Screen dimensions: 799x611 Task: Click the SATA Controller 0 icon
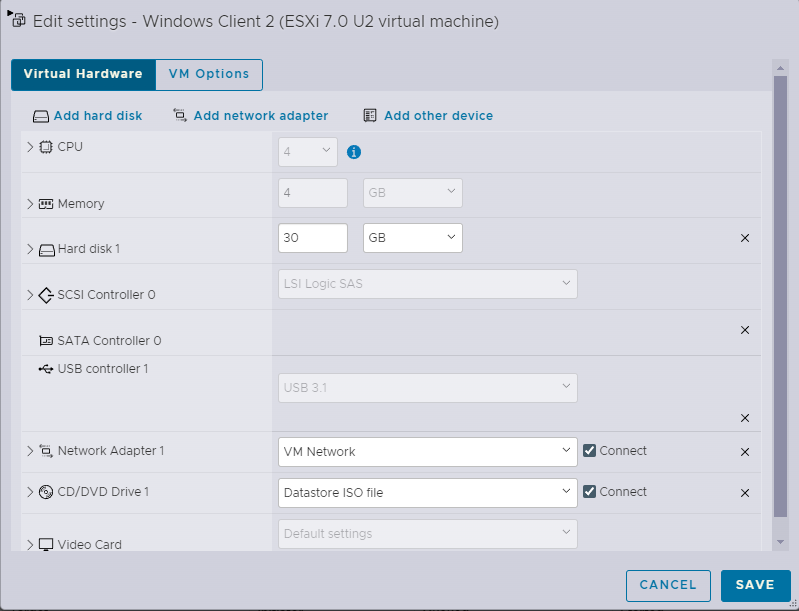pos(46,340)
